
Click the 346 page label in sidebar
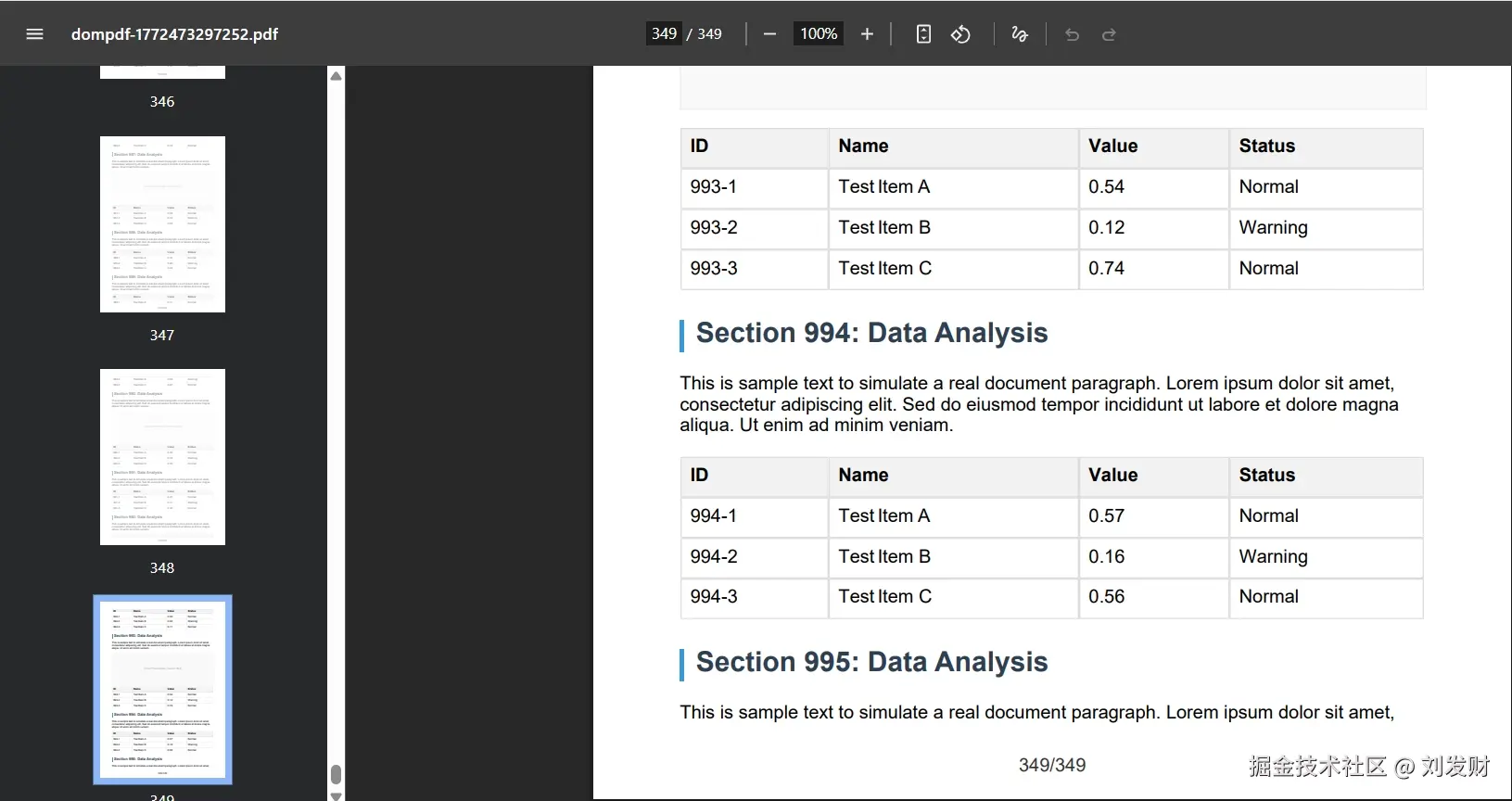click(x=162, y=102)
